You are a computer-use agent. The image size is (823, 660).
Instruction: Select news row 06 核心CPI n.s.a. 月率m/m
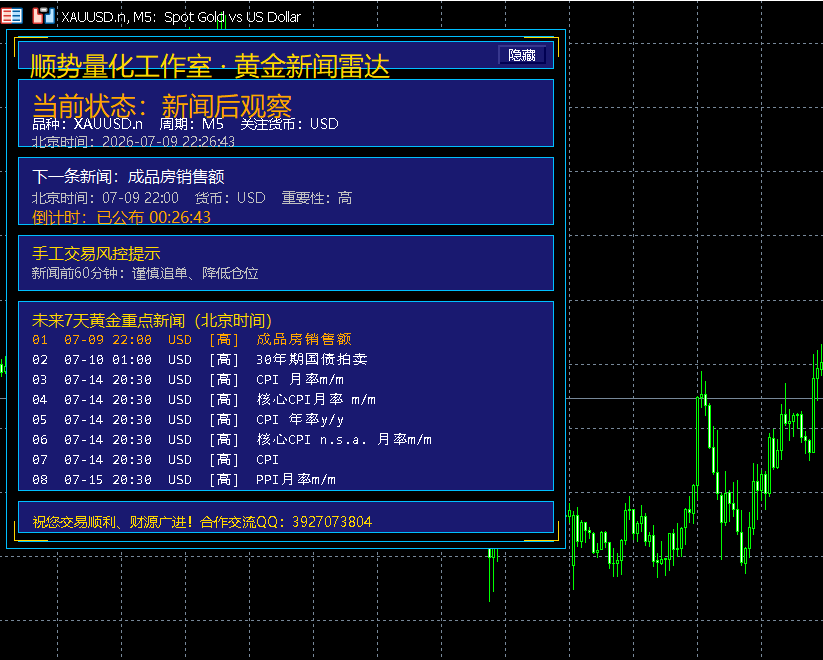coord(232,439)
